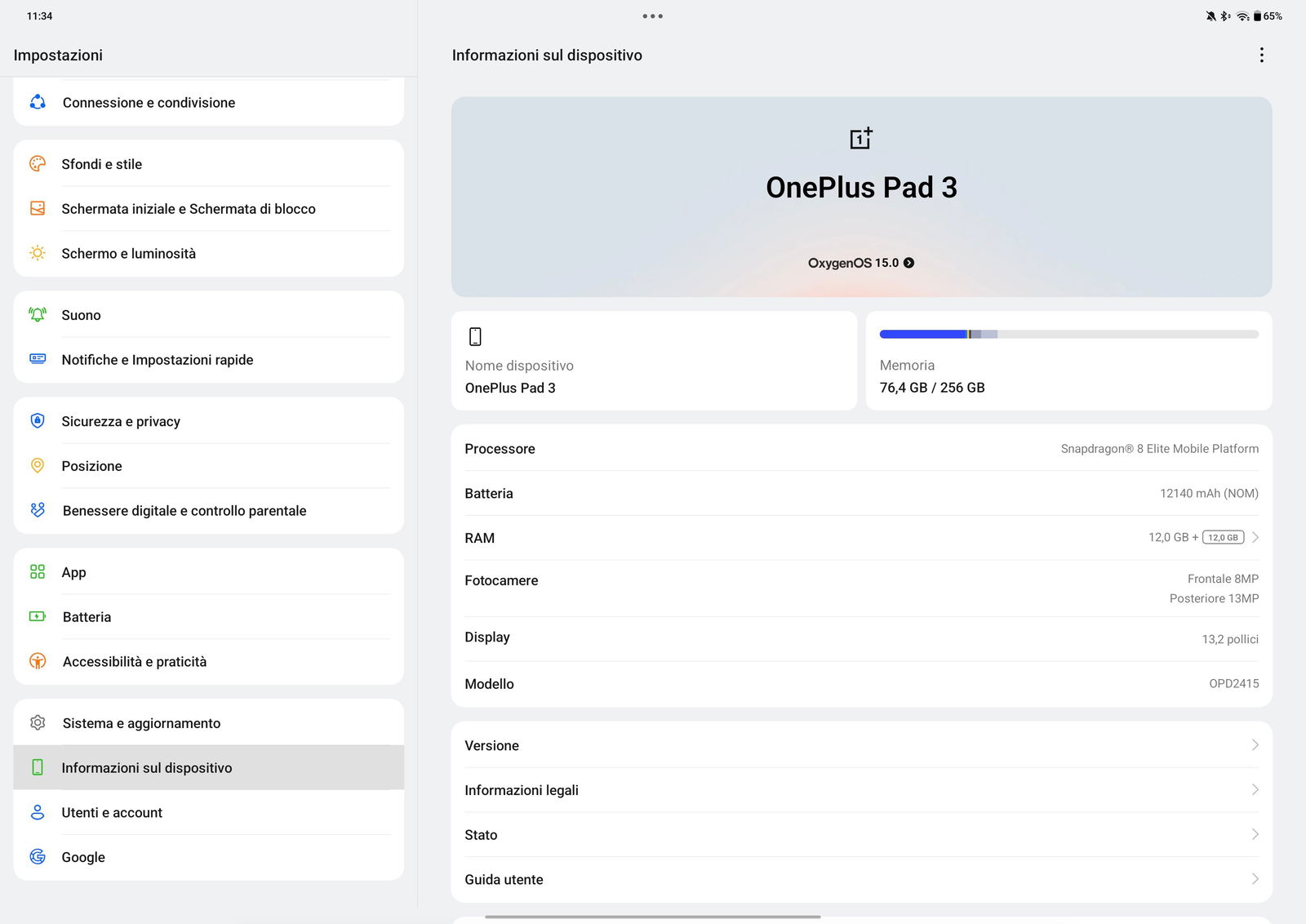Click the Fotocamere label
This screenshot has width=1306, height=924.
pos(501,580)
